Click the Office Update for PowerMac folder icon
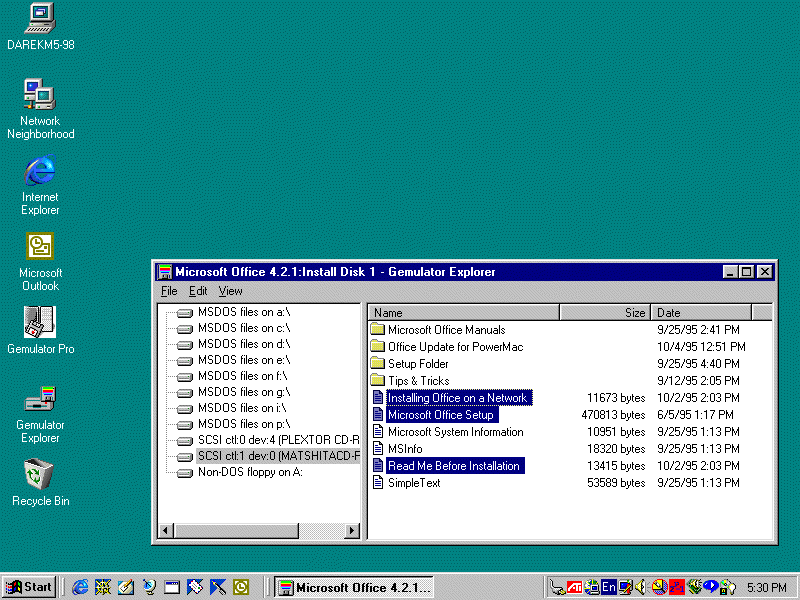The height and width of the screenshot is (600, 800). (x=378, y=346)
